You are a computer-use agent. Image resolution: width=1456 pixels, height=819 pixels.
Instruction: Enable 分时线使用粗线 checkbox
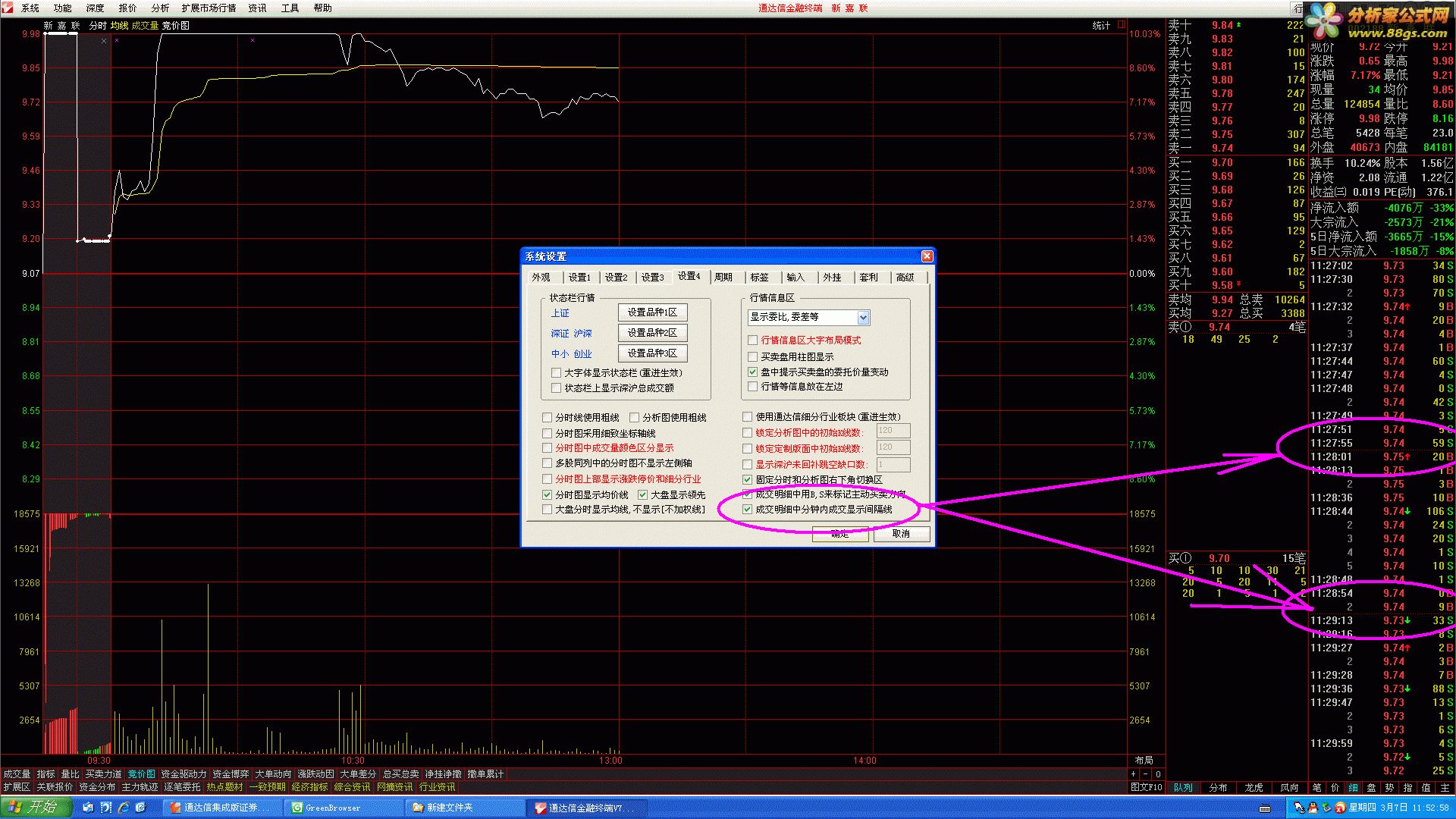coord(547,418)
